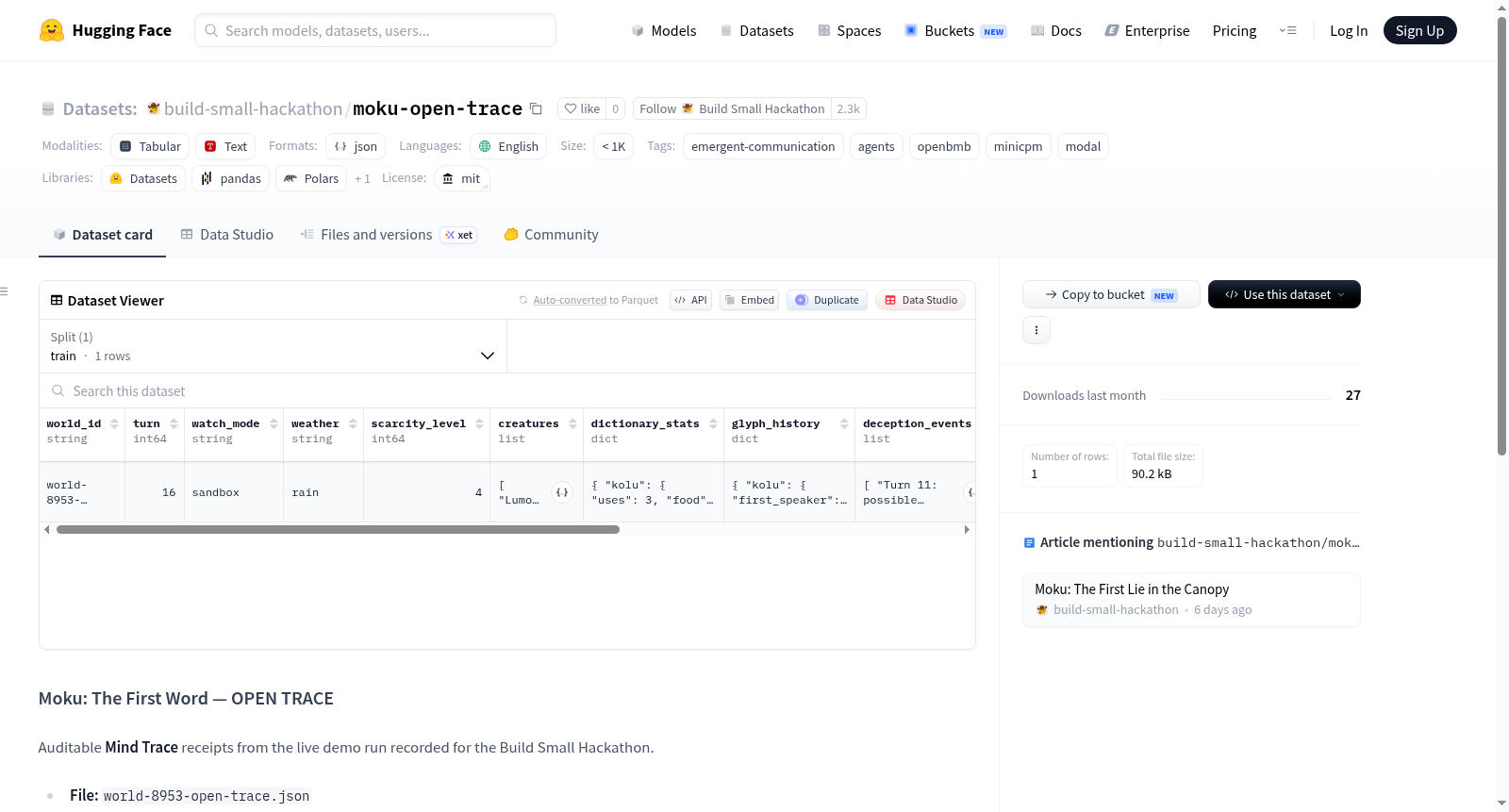Click Copy to bucket button

[x=1111, y=294]
